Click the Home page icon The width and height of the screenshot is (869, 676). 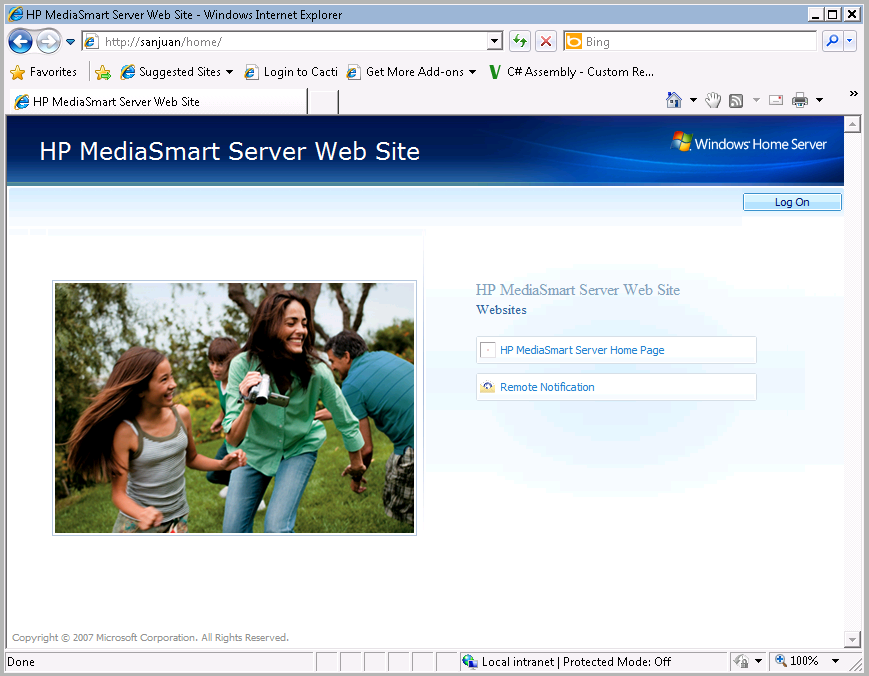674,100
